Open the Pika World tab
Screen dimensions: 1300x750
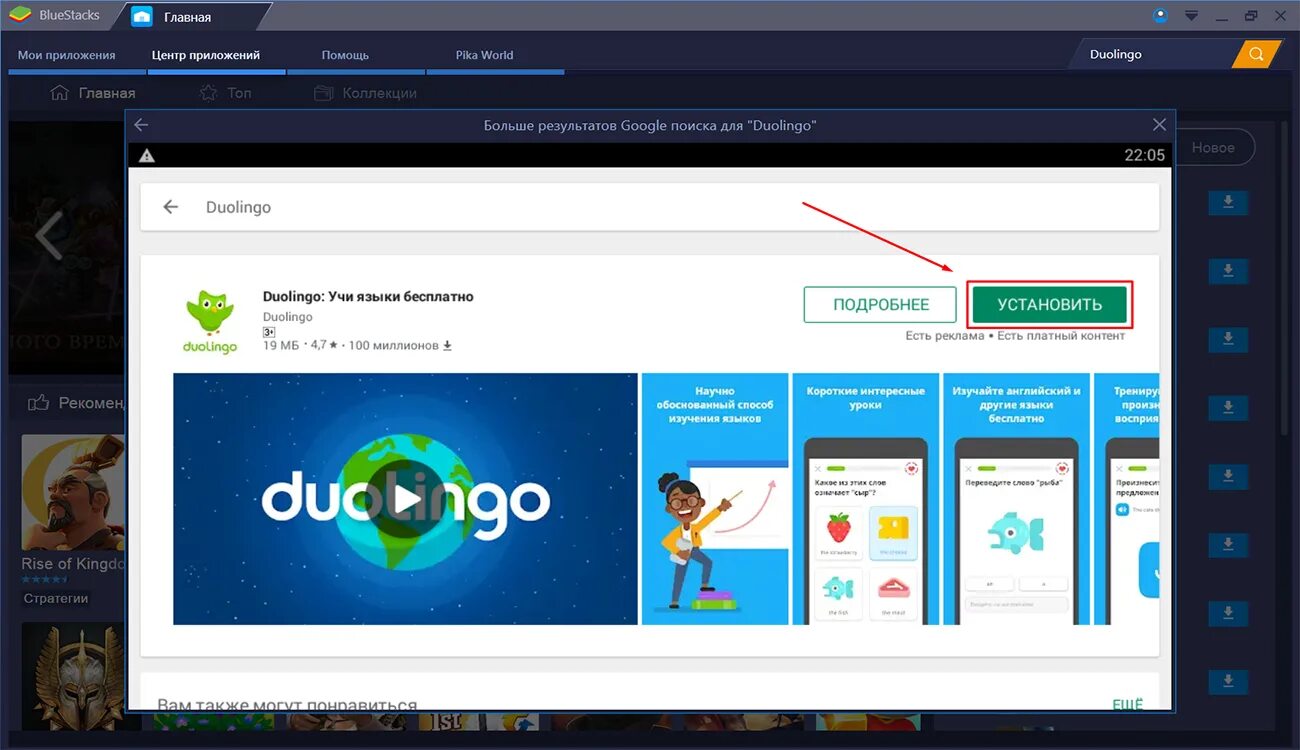click(484, 55)
